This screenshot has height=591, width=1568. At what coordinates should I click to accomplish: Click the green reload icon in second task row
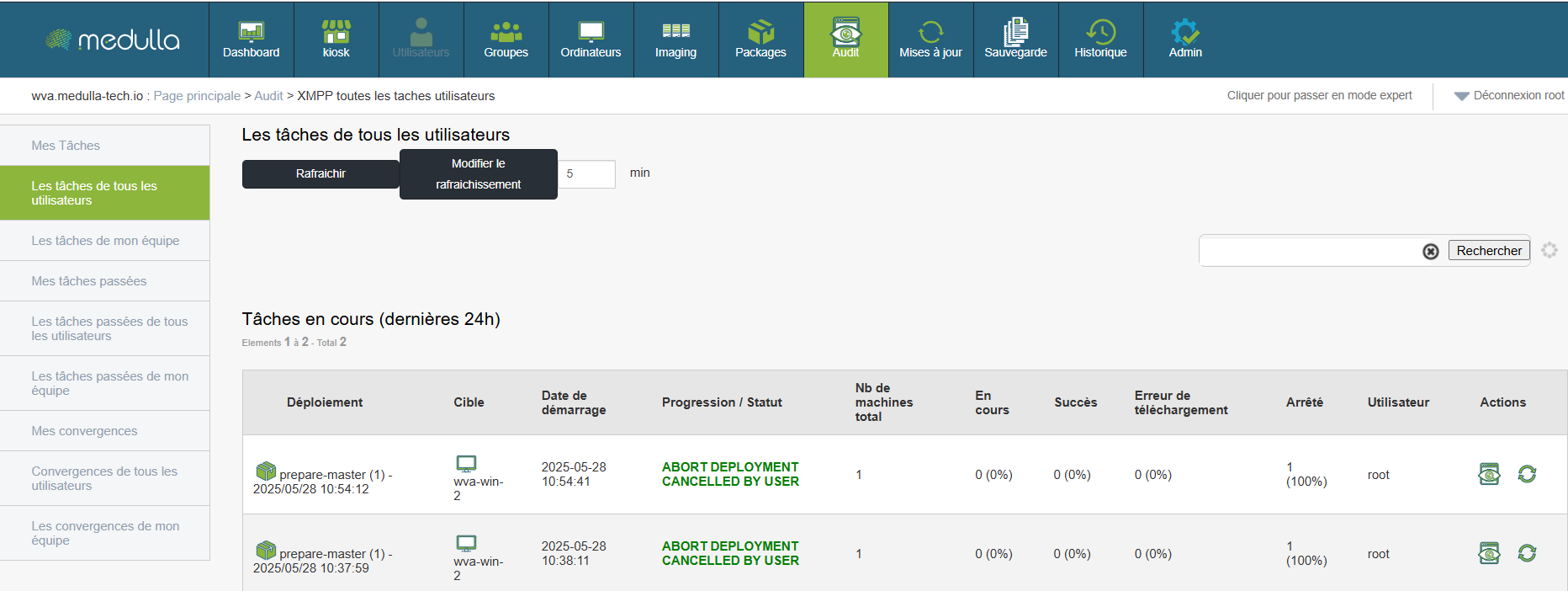coord(1527,553)
